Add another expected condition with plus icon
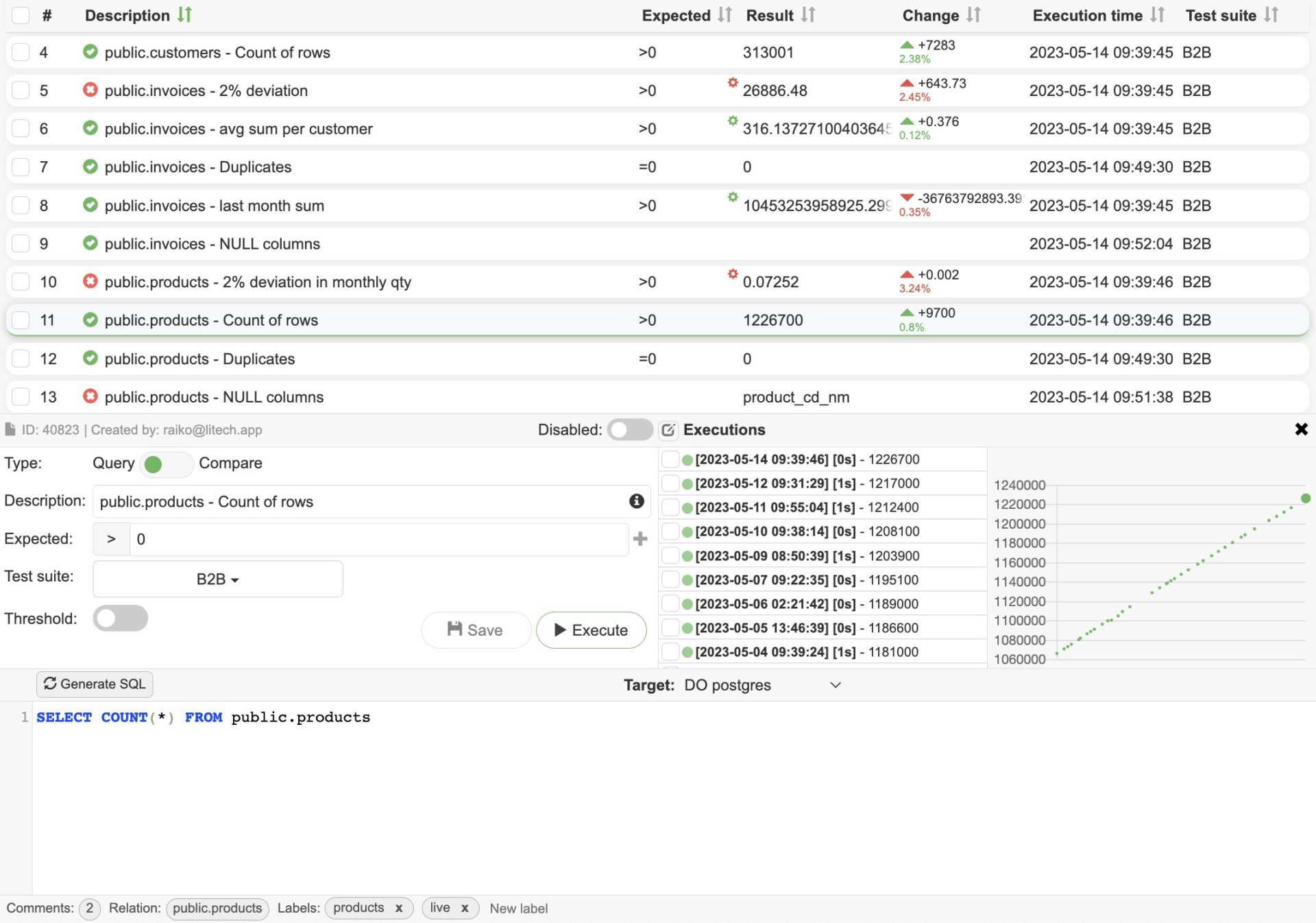Image resolution: width=1316 pixels, height=923 pixels. coord(640,539)
